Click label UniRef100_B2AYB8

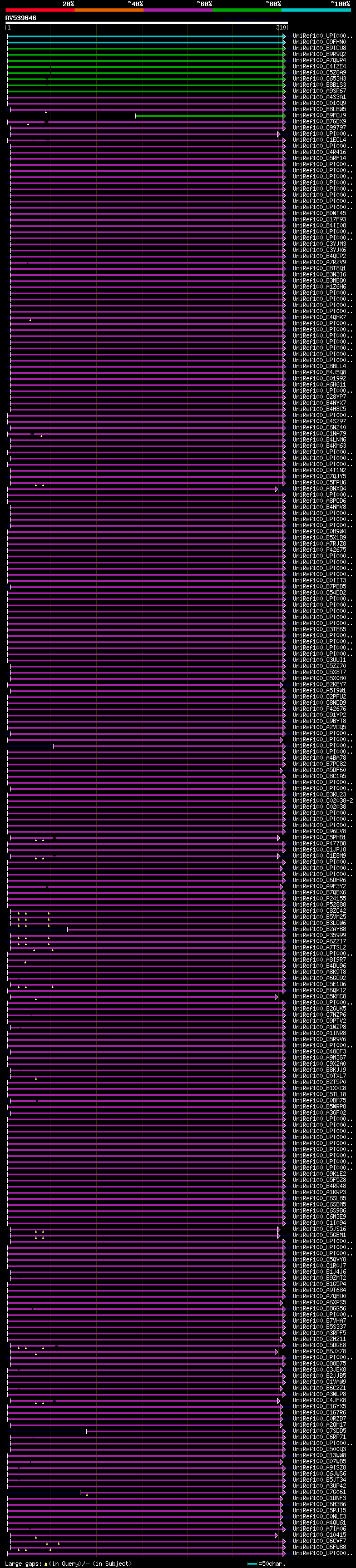319,929
